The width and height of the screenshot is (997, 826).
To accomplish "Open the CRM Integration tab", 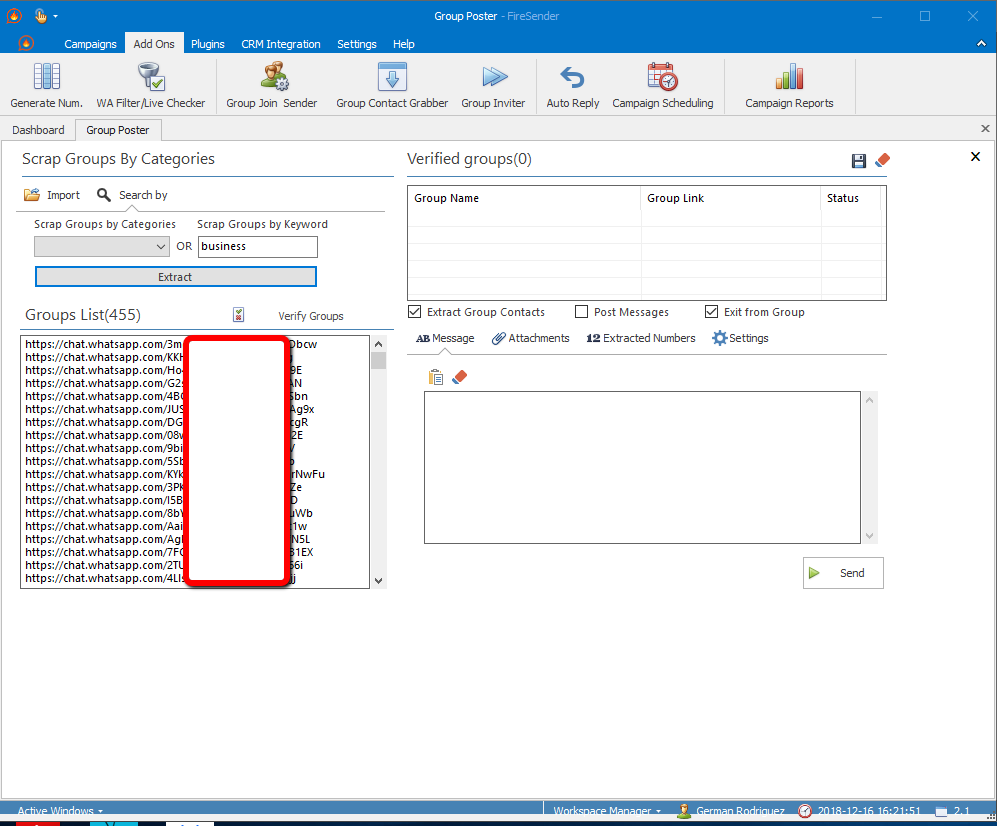I will click(280, 44).
